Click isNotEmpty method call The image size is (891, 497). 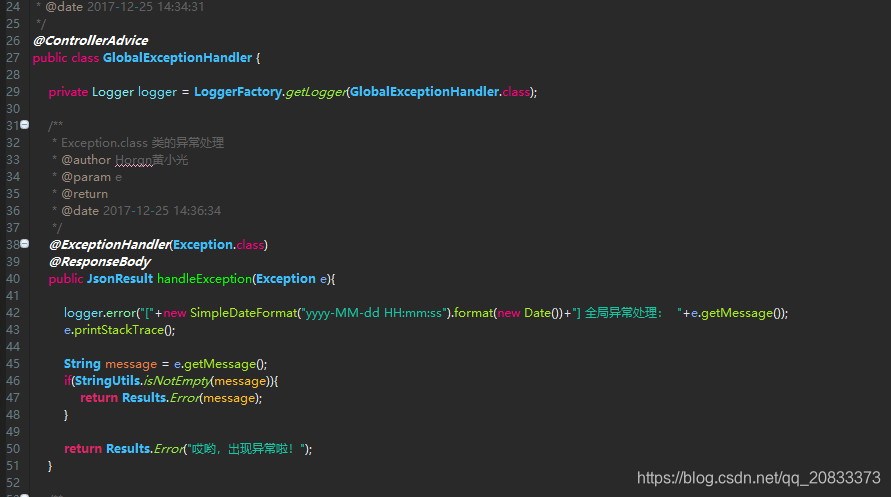pyautogui.click(x=177, y=381)
